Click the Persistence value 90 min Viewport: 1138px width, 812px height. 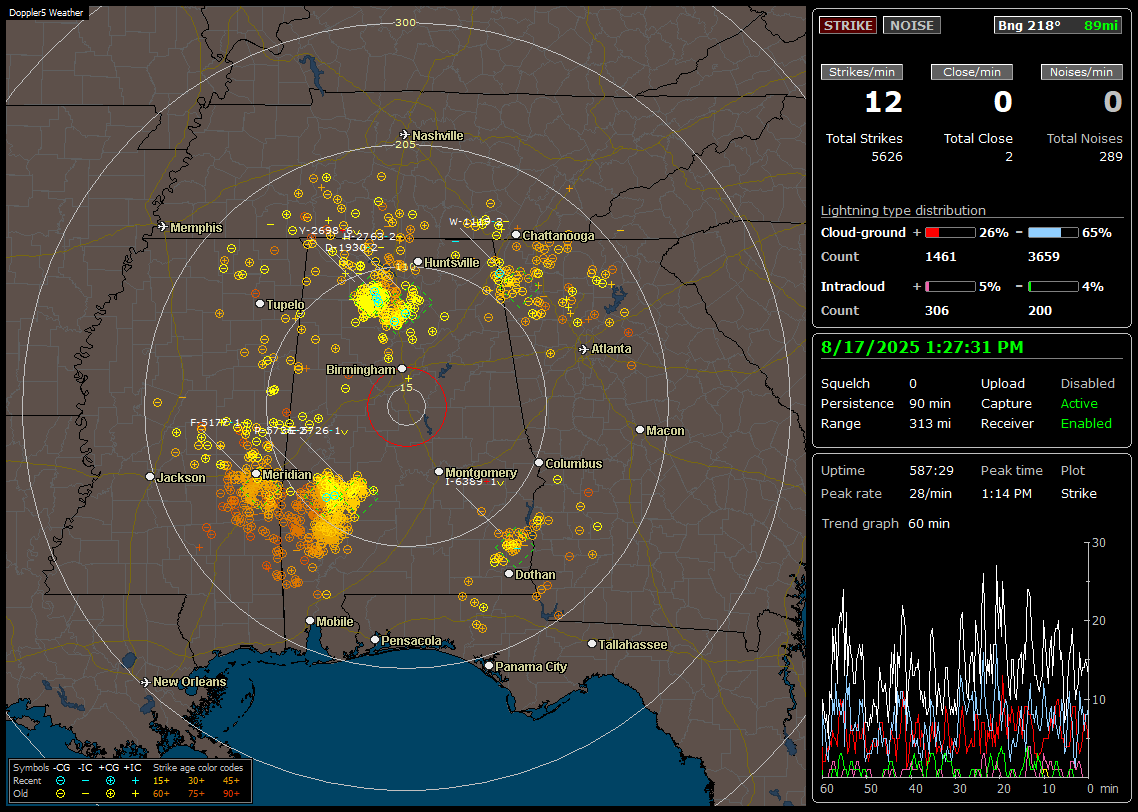pyautogui.click(x=930, y=403)
